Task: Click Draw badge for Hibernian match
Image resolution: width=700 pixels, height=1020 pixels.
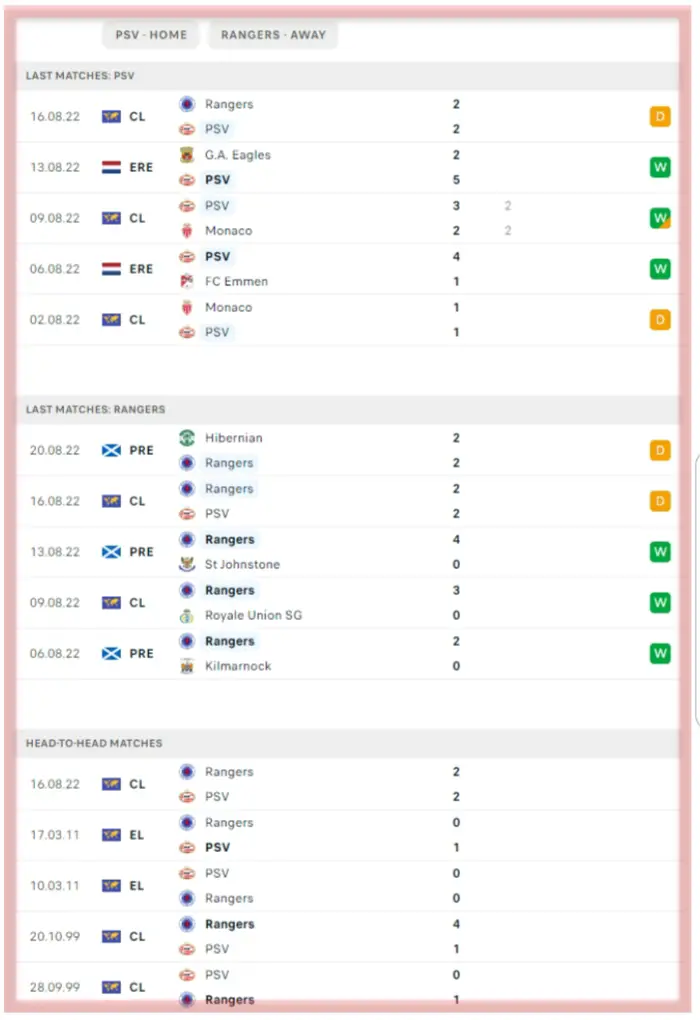Action: [x=660, y=450]
